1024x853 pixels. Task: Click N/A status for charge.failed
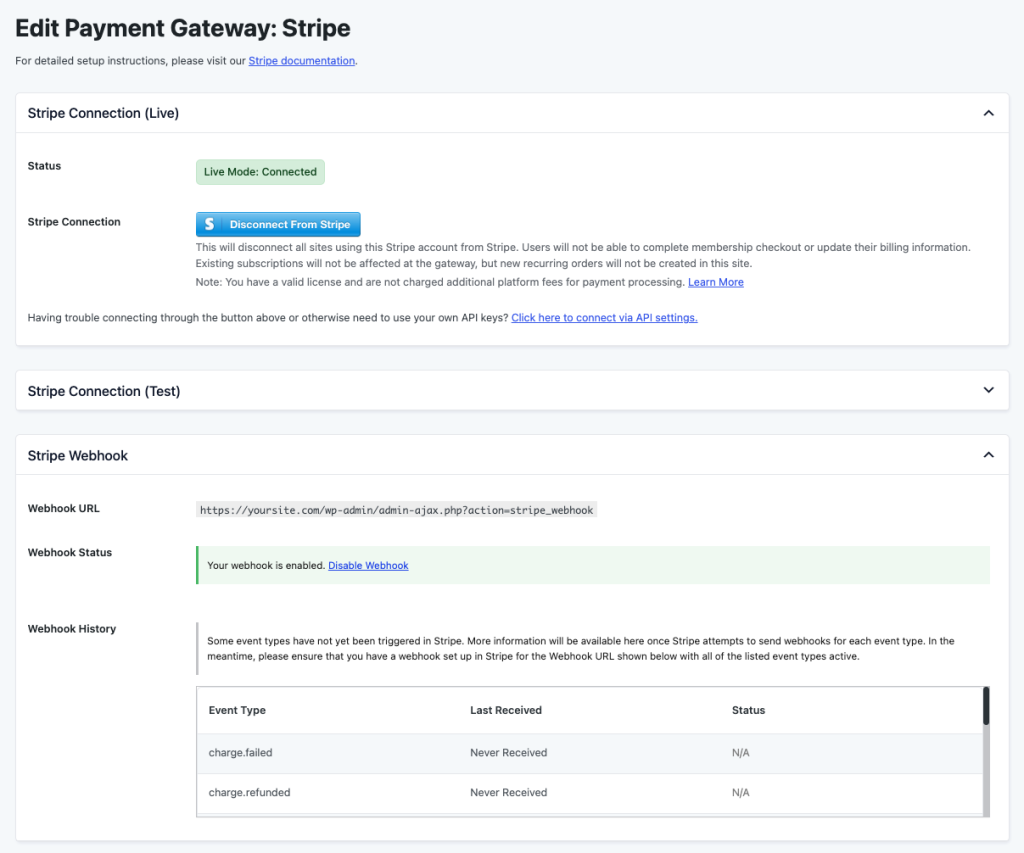(741, 752)
